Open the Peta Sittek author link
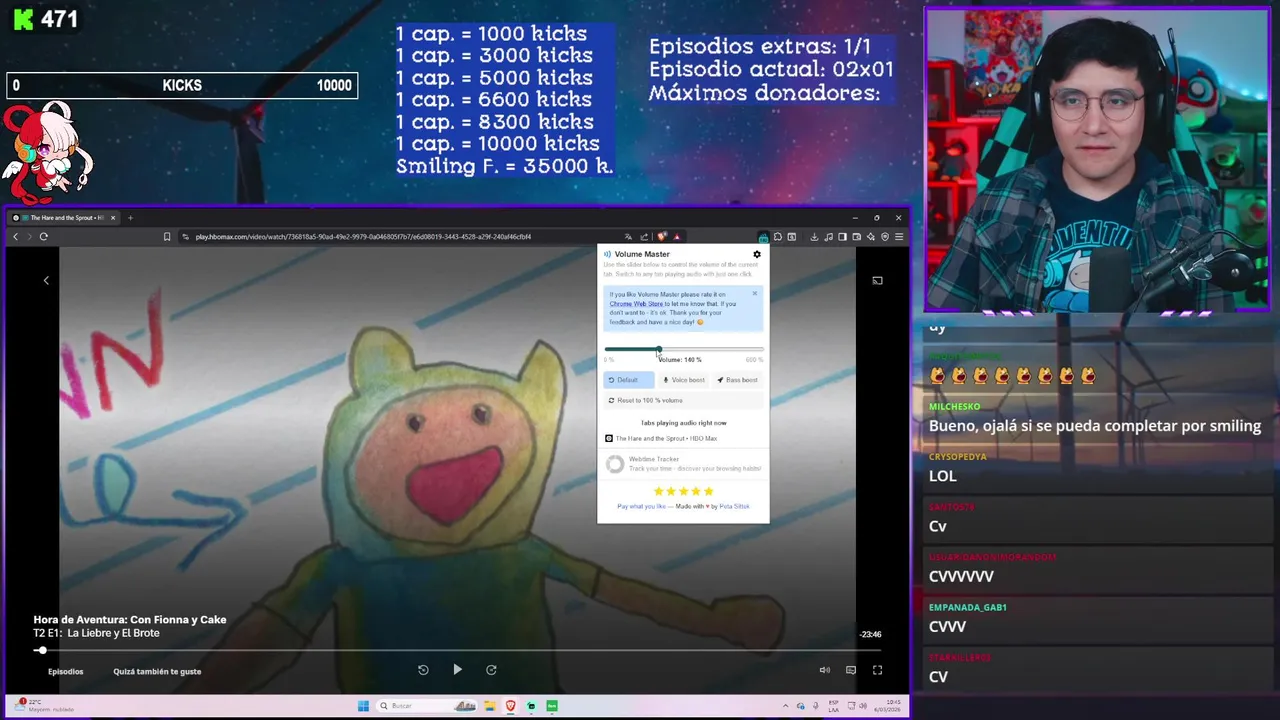Screen dimensions: 1280x720 point(734,506)
